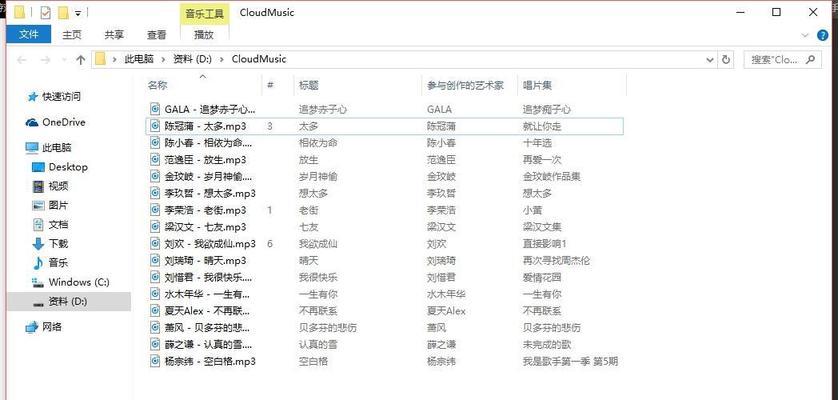
Task: Open the 文件 menu tab
Action: click(29, 35)
